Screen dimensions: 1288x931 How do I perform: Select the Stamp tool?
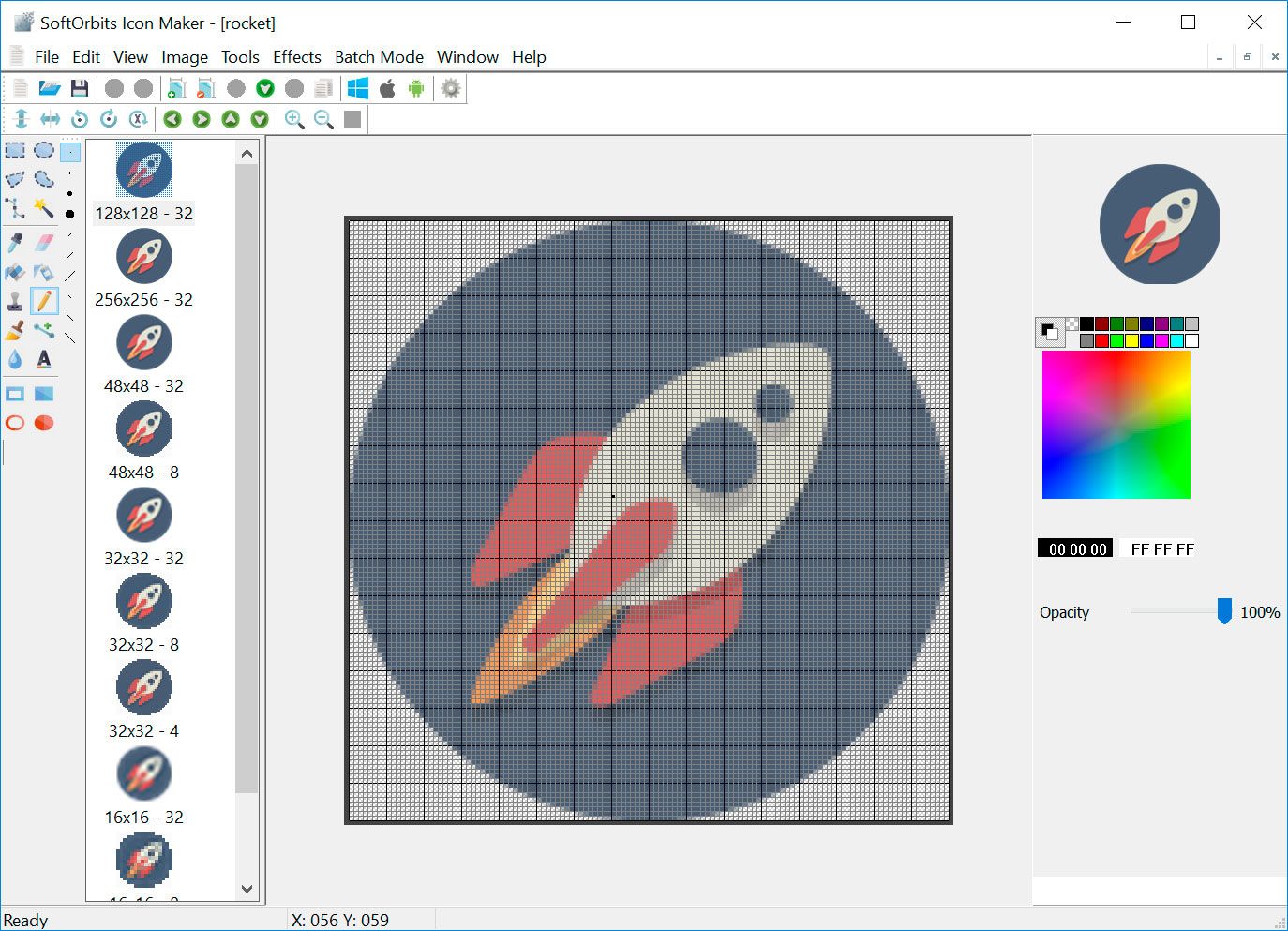pyautogui.click(x=13, y=301)
